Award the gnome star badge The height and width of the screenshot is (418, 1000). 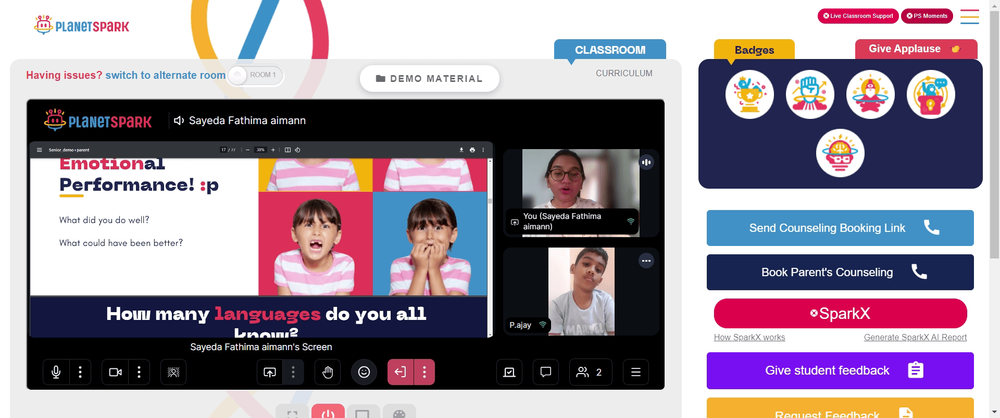870,94
